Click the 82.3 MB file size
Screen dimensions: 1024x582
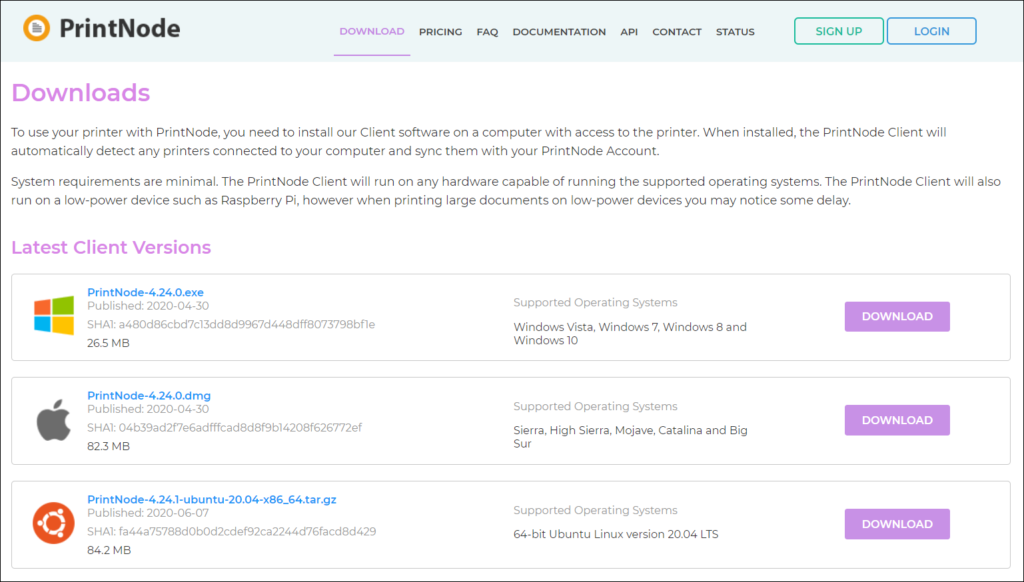click(108, 446)
